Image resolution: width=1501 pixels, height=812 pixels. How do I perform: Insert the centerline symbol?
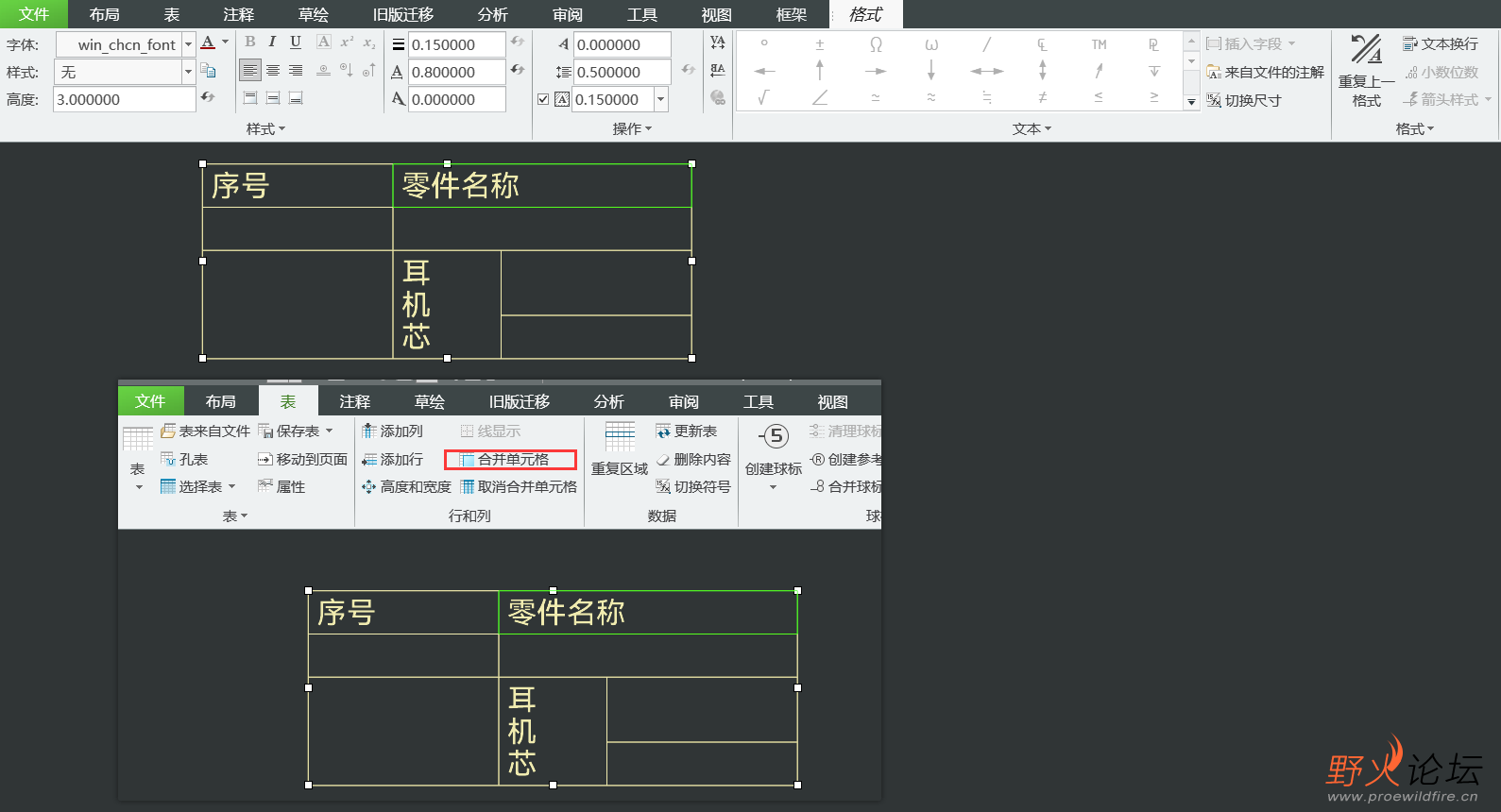coord(1043,43)
